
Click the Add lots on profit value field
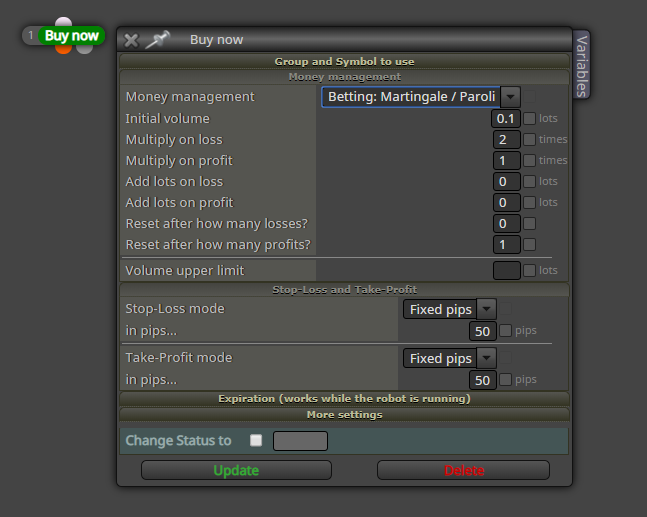point(507,203)
